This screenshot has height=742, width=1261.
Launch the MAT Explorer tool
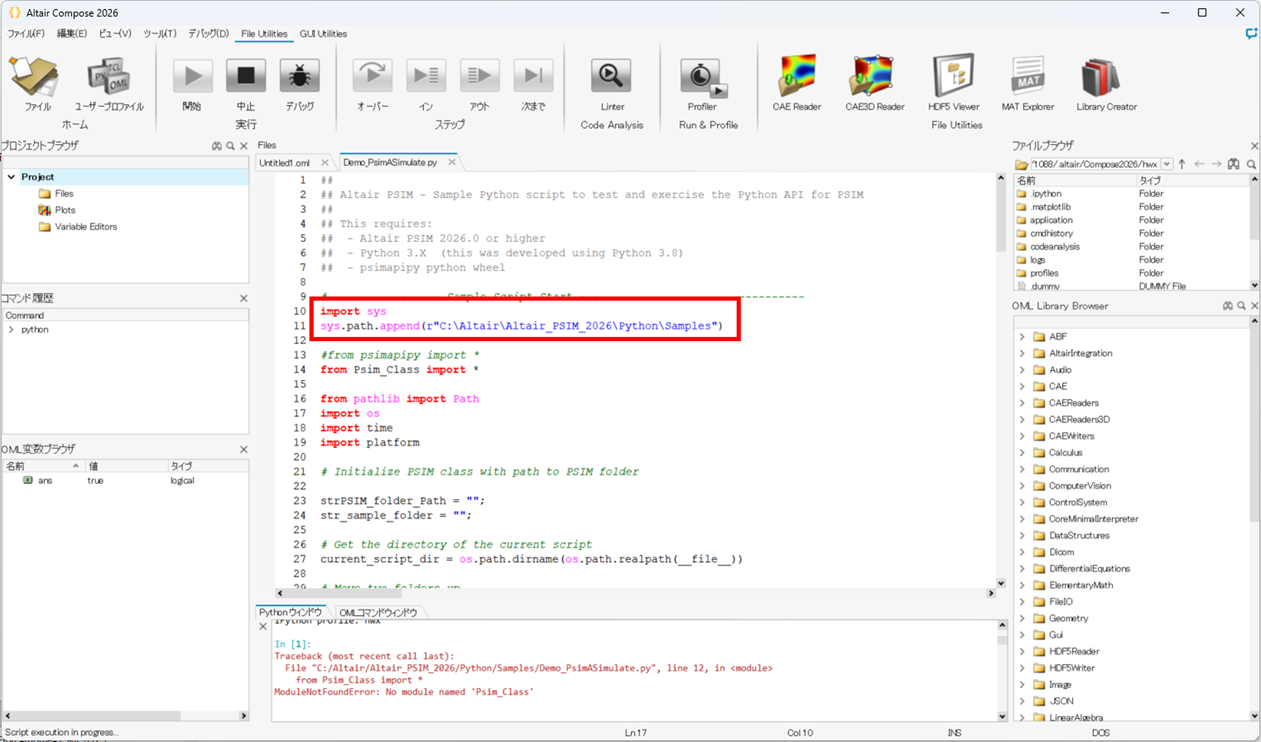point(1027,78)
